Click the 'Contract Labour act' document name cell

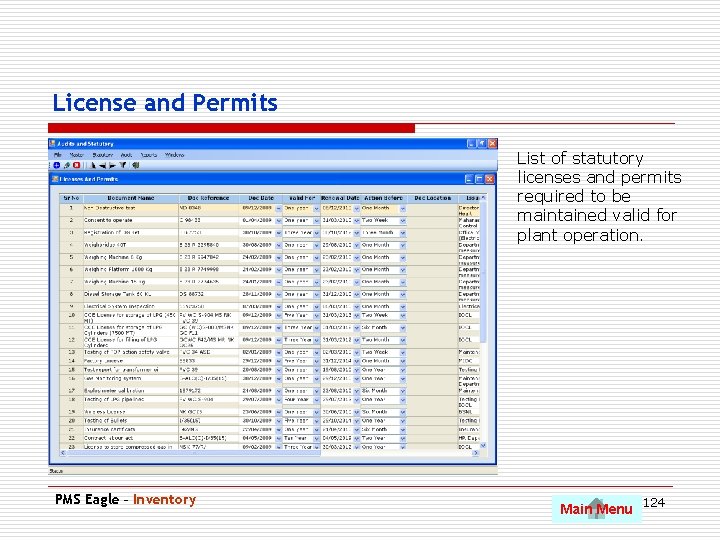pyautogui.click(x=130, y=439)
